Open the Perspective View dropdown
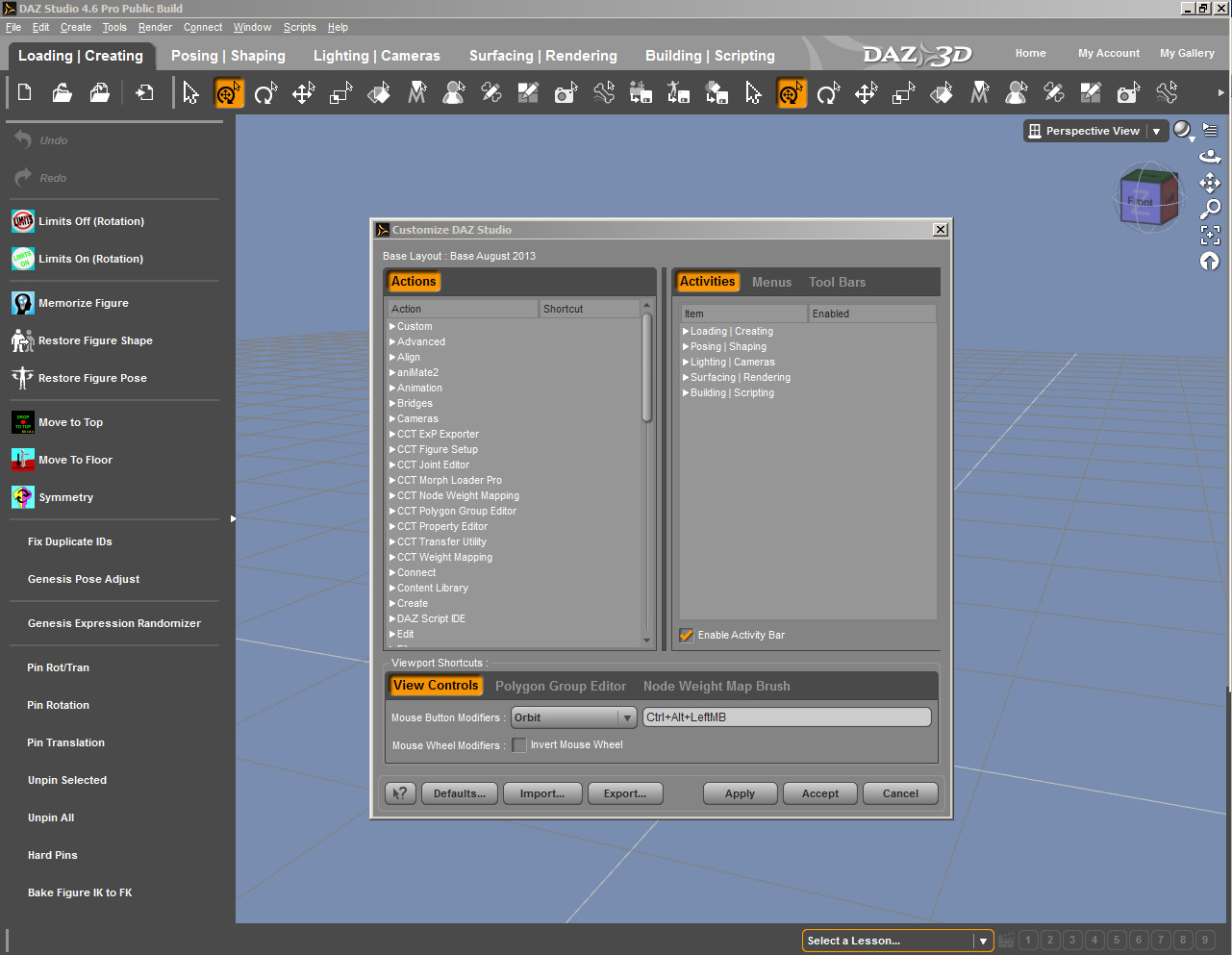 click(1156, 132)
